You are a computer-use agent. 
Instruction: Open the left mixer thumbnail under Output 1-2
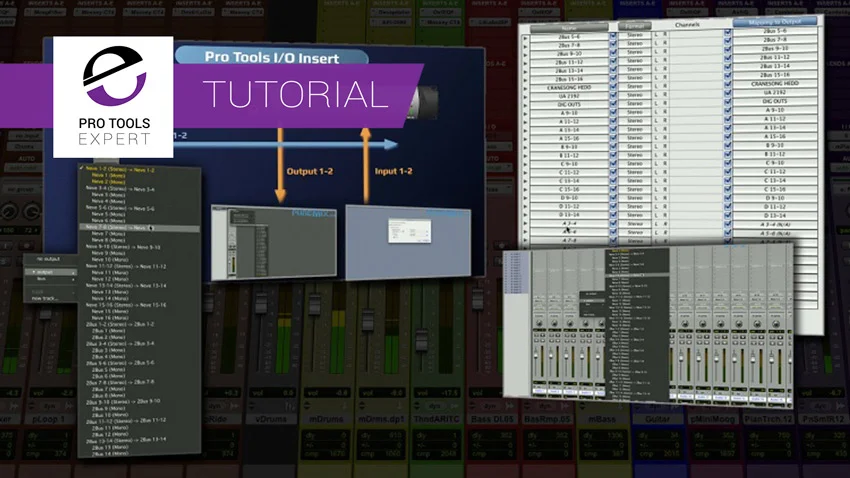click(x=274, y=242)
